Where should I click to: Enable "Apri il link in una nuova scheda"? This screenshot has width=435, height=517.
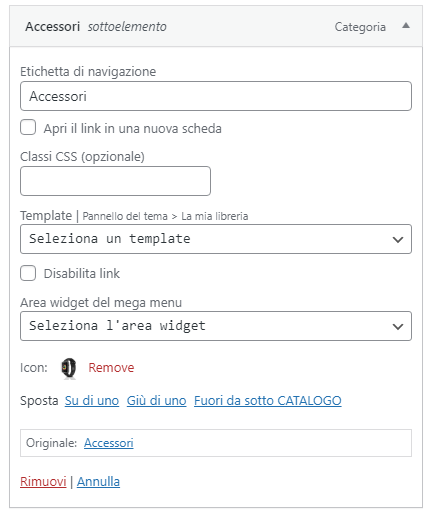point(28,128)
